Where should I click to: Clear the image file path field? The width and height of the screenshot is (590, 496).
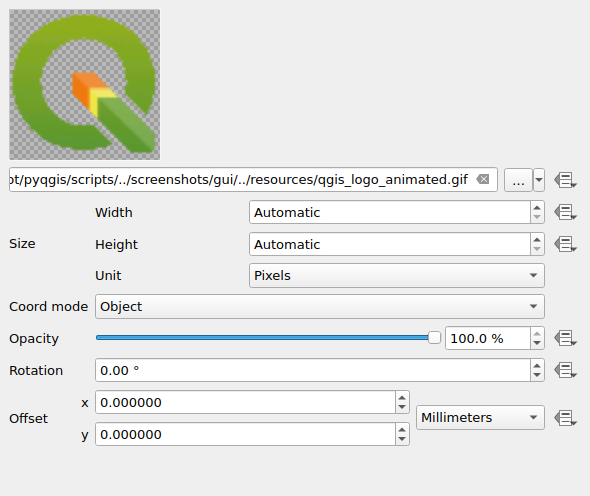point(483,180)
